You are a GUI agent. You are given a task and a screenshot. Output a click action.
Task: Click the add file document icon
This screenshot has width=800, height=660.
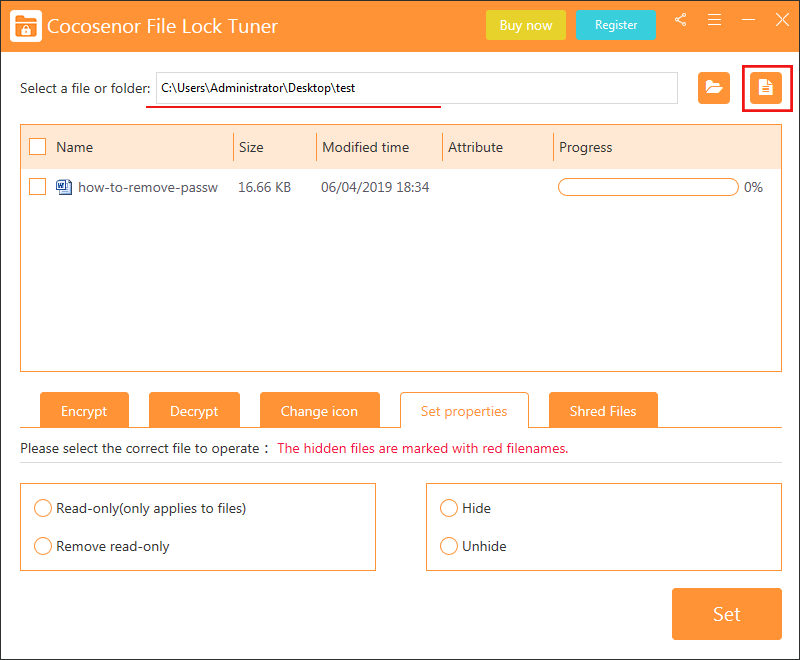(x=766, y=88)
